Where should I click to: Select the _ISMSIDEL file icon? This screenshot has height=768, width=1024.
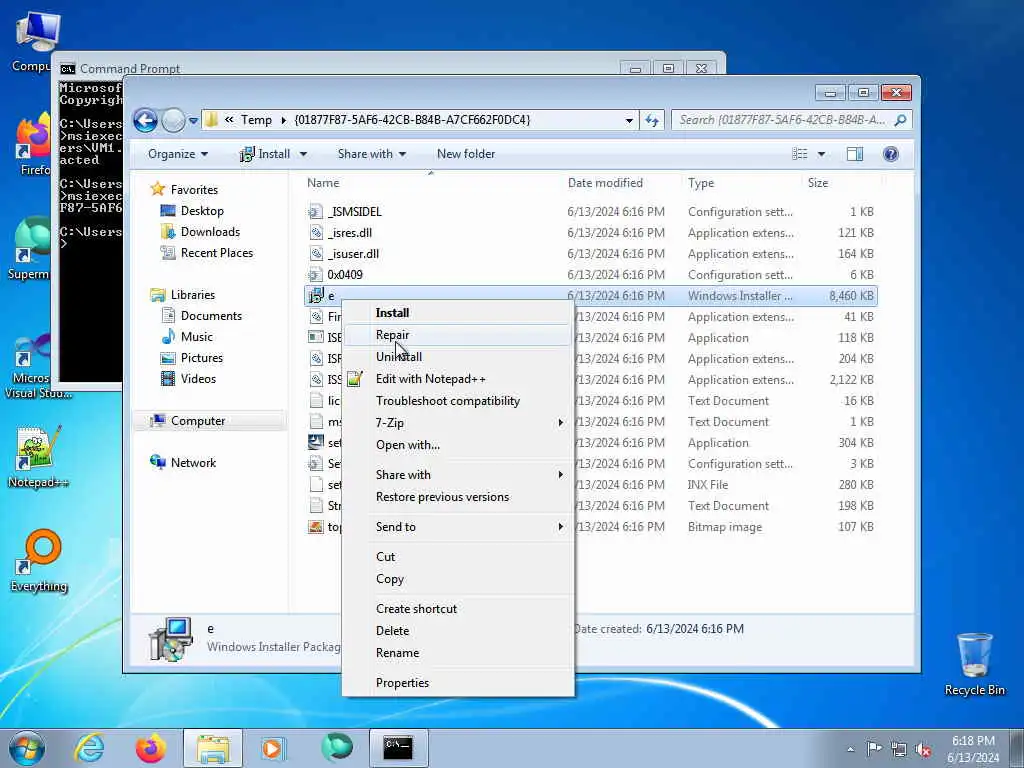click(x=315, y=212)
